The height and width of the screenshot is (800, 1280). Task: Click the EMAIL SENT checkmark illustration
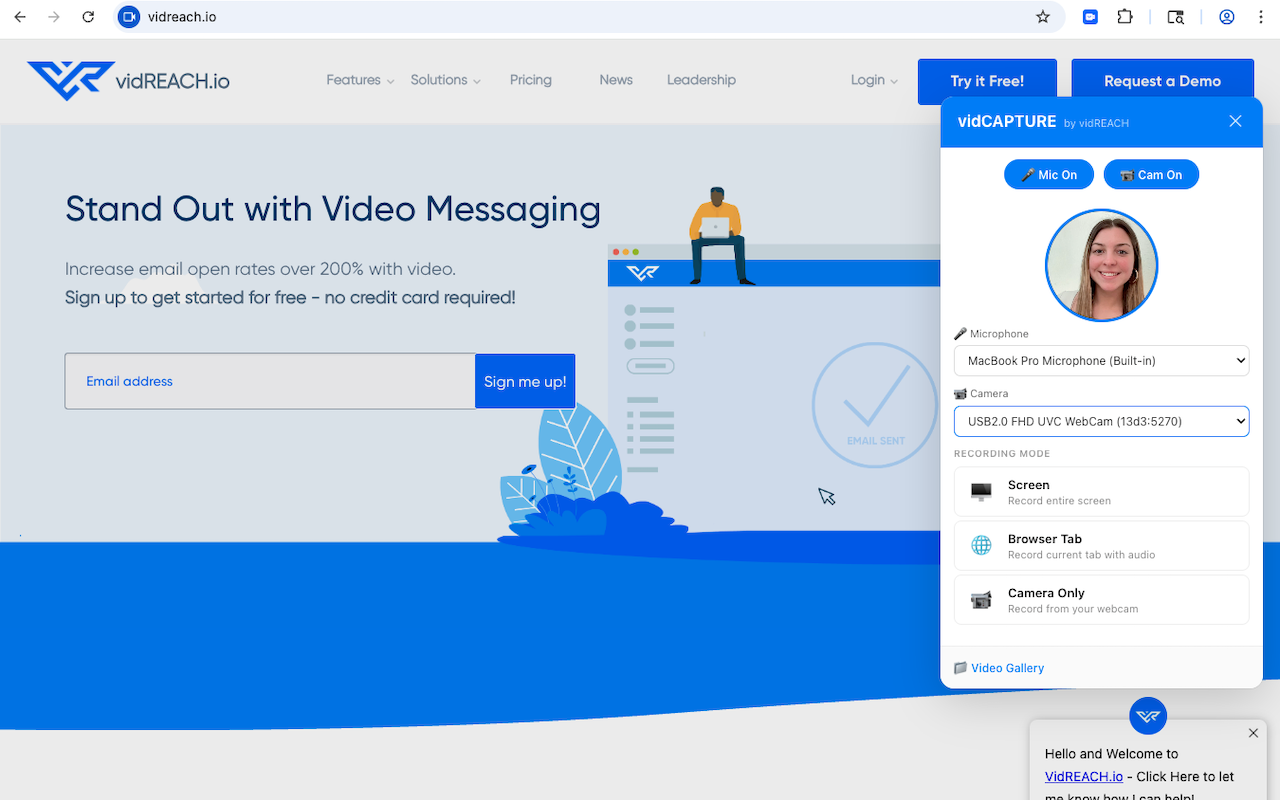[x=875, y=405]
